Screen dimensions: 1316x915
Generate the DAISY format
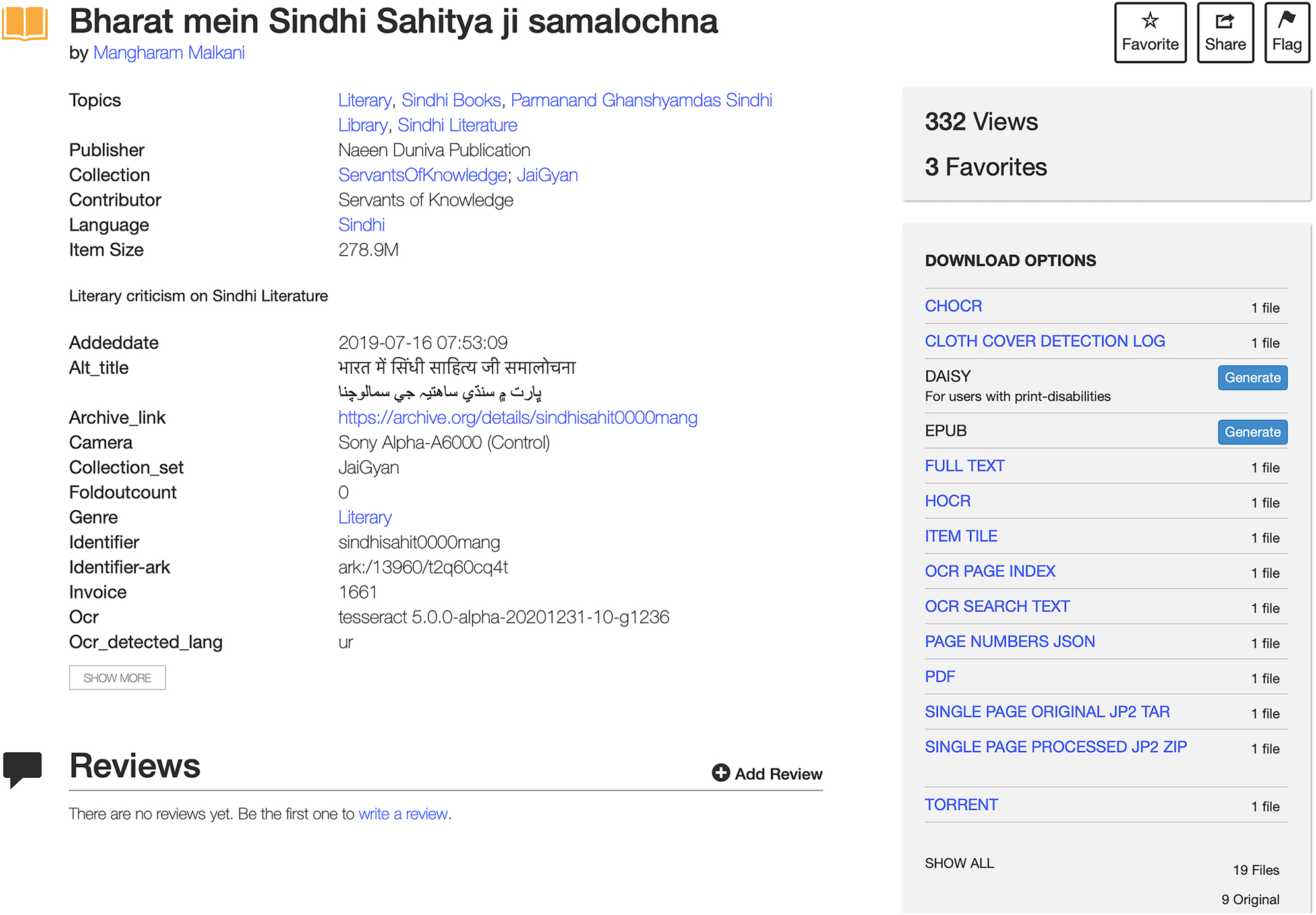pyautogui.click(x=1252, y=378)
